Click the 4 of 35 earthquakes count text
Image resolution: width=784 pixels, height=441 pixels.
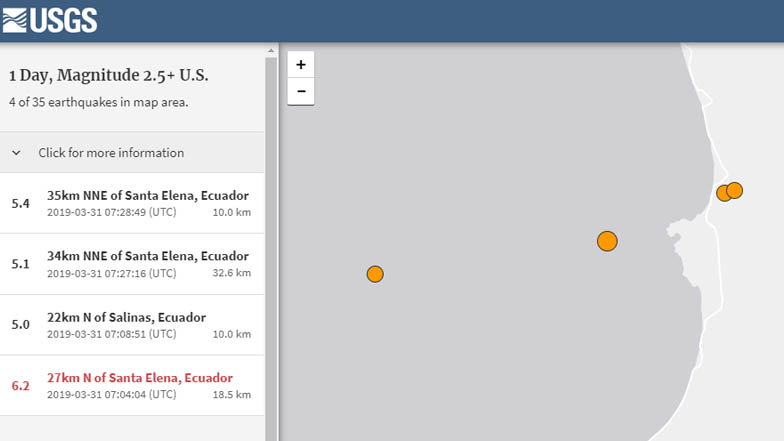(98, 102)
